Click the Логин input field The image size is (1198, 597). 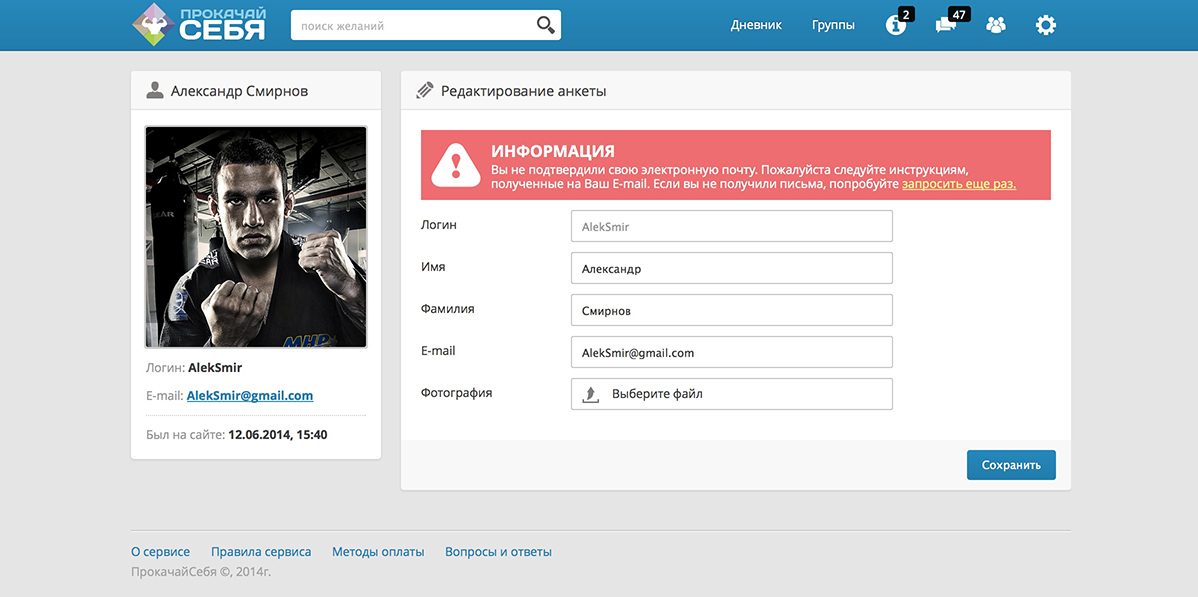[x=732, y=226]
